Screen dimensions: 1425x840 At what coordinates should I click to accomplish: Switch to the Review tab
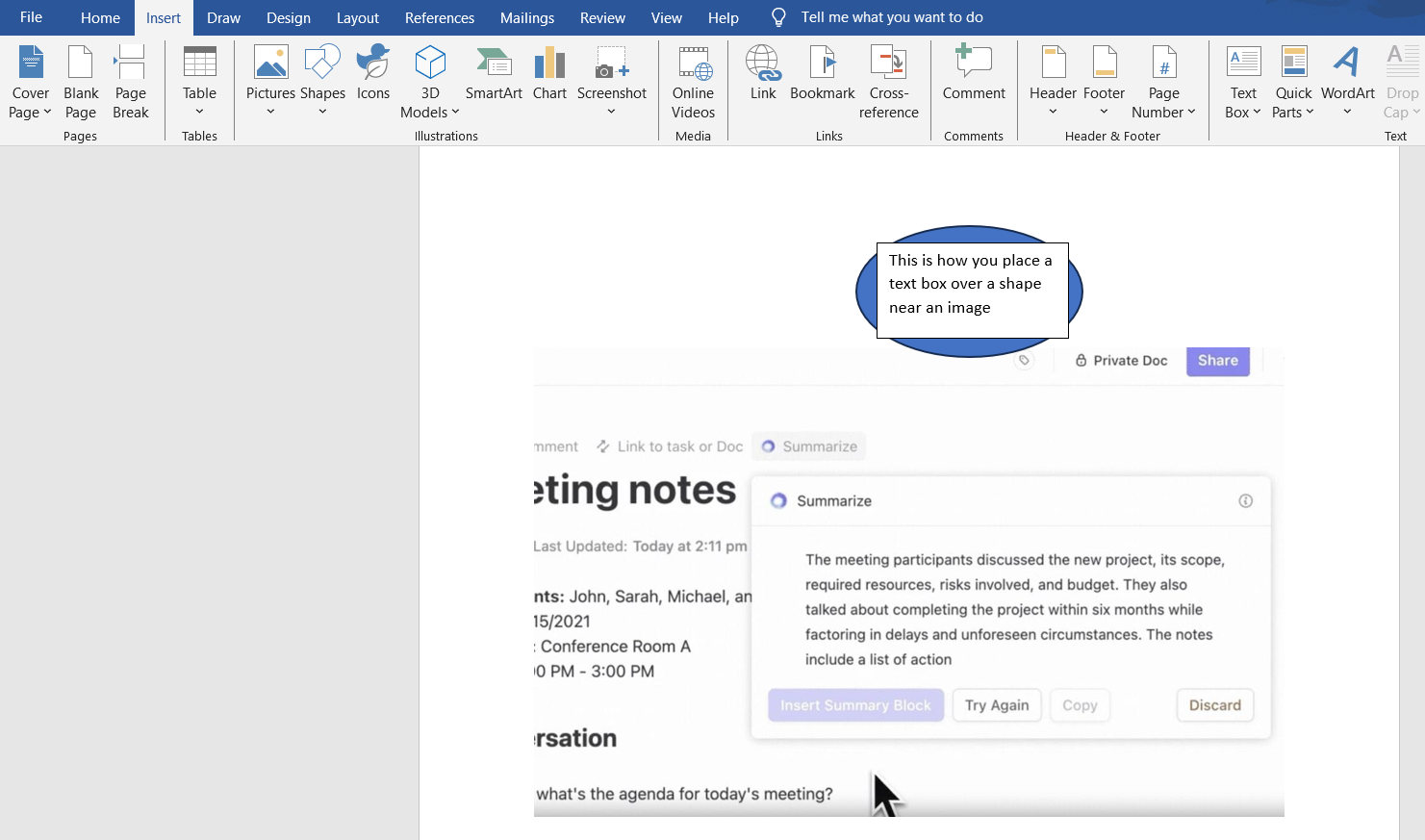coord(602,17)
